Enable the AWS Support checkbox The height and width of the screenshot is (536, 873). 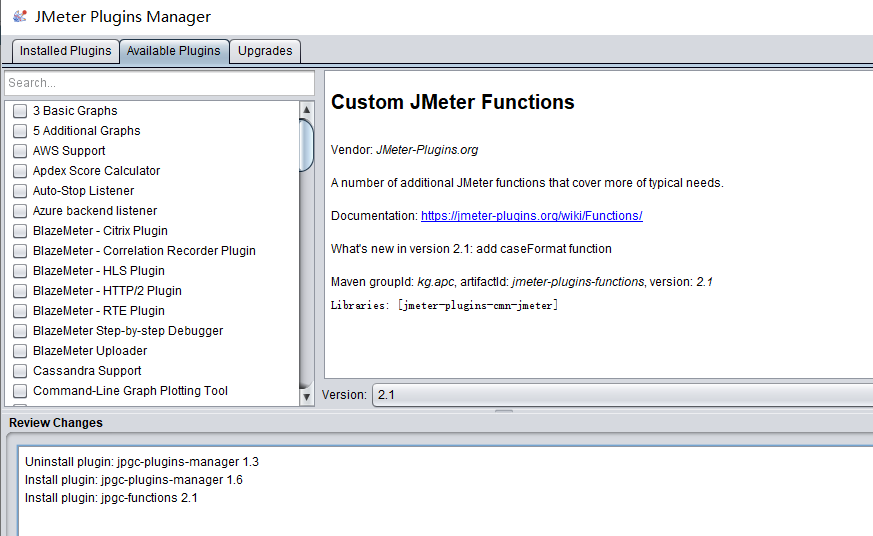coord(20,151)
